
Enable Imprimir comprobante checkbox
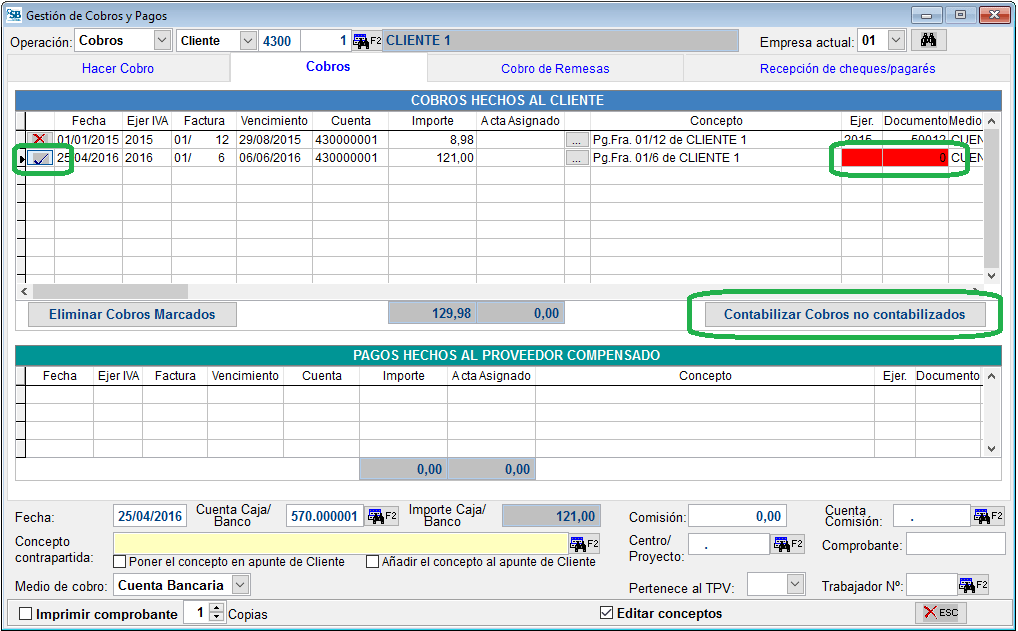click(26, 614)
